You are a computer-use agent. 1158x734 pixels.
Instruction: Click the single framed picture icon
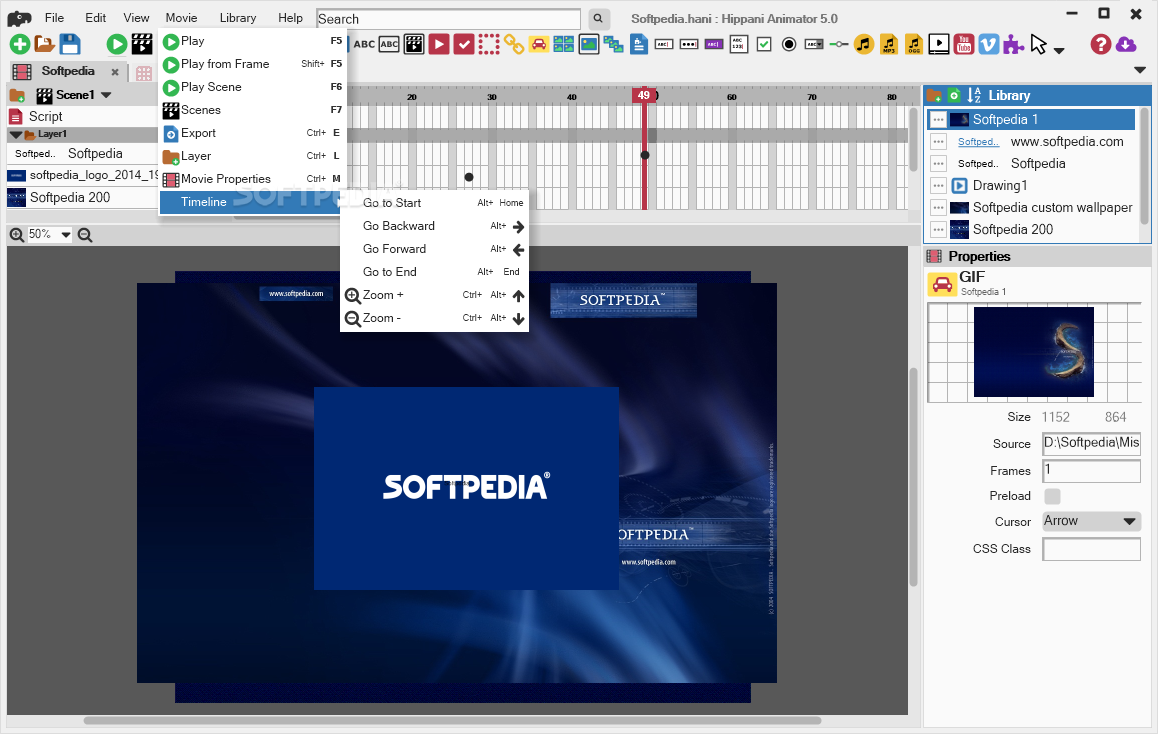pos(589,44)
